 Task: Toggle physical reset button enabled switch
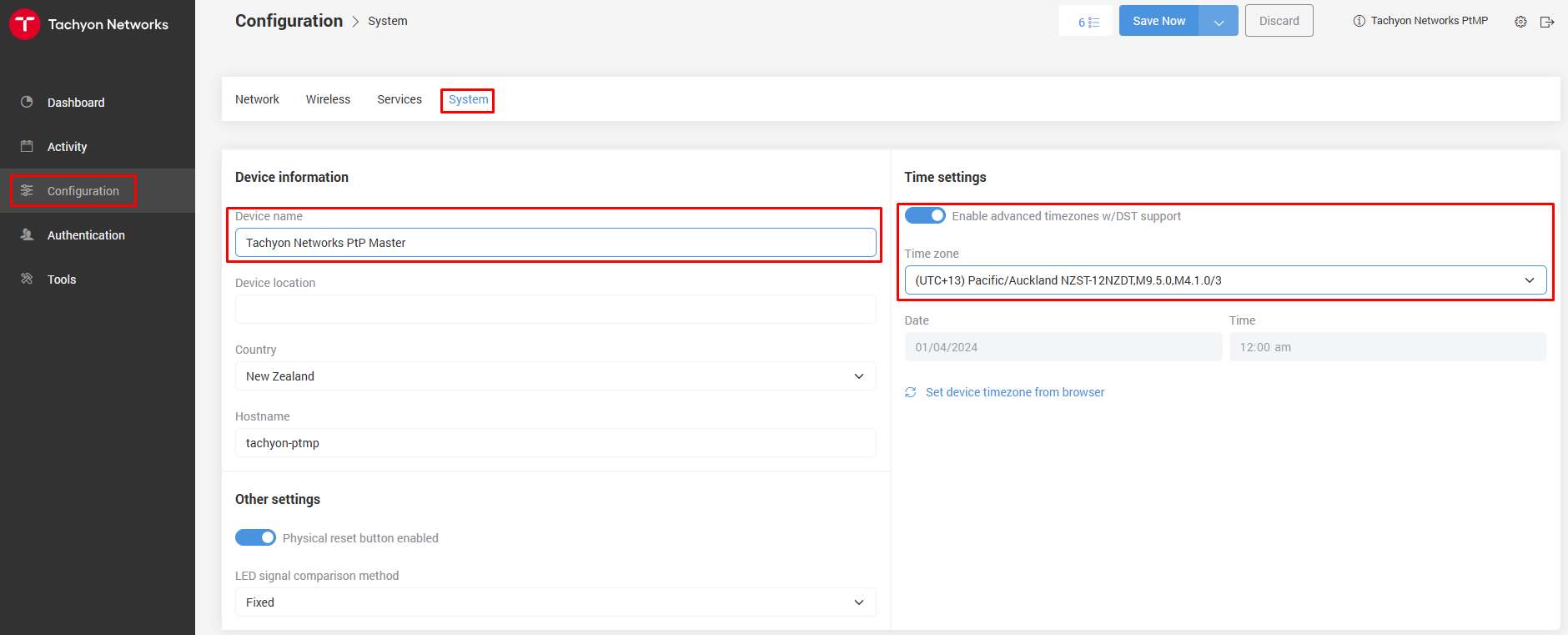coord(255,537)
